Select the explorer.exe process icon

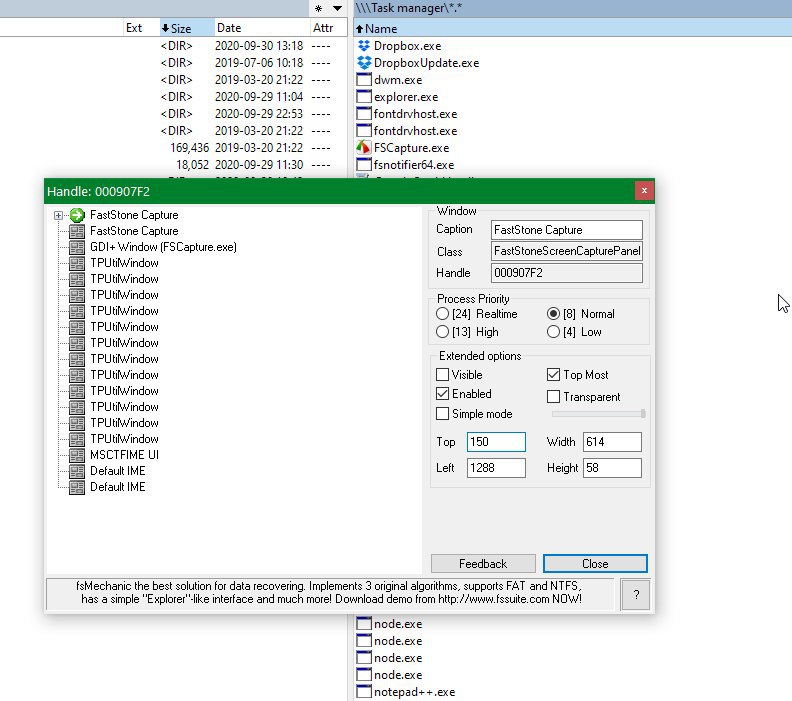coord(364,97)
